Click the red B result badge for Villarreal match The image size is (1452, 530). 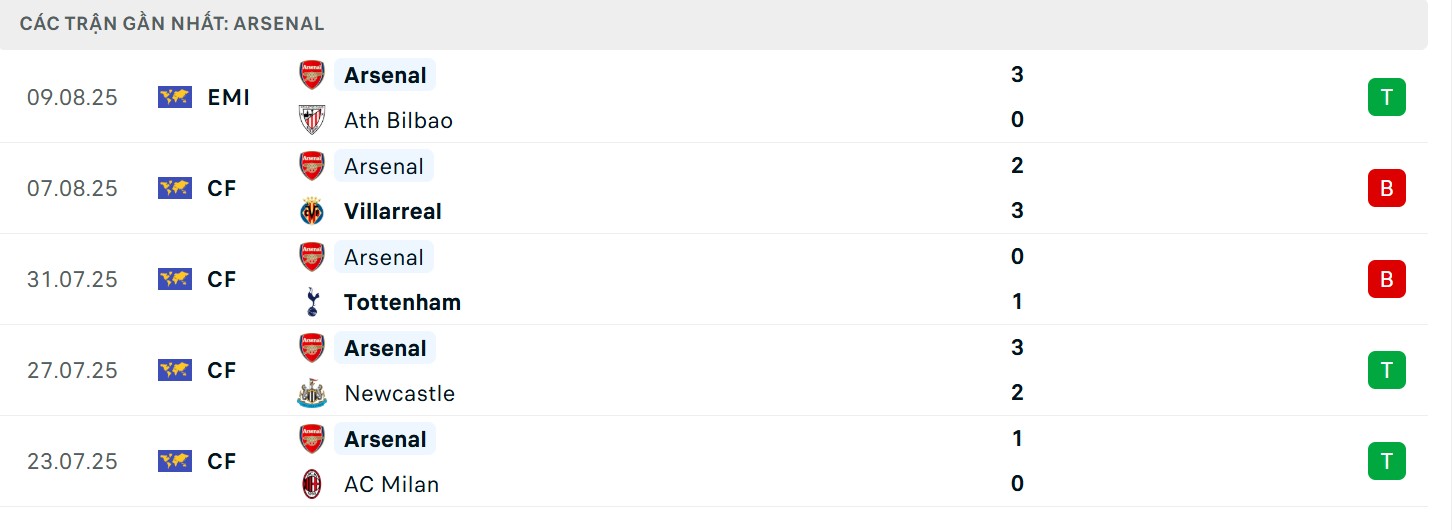click(x=1386, y=188)
